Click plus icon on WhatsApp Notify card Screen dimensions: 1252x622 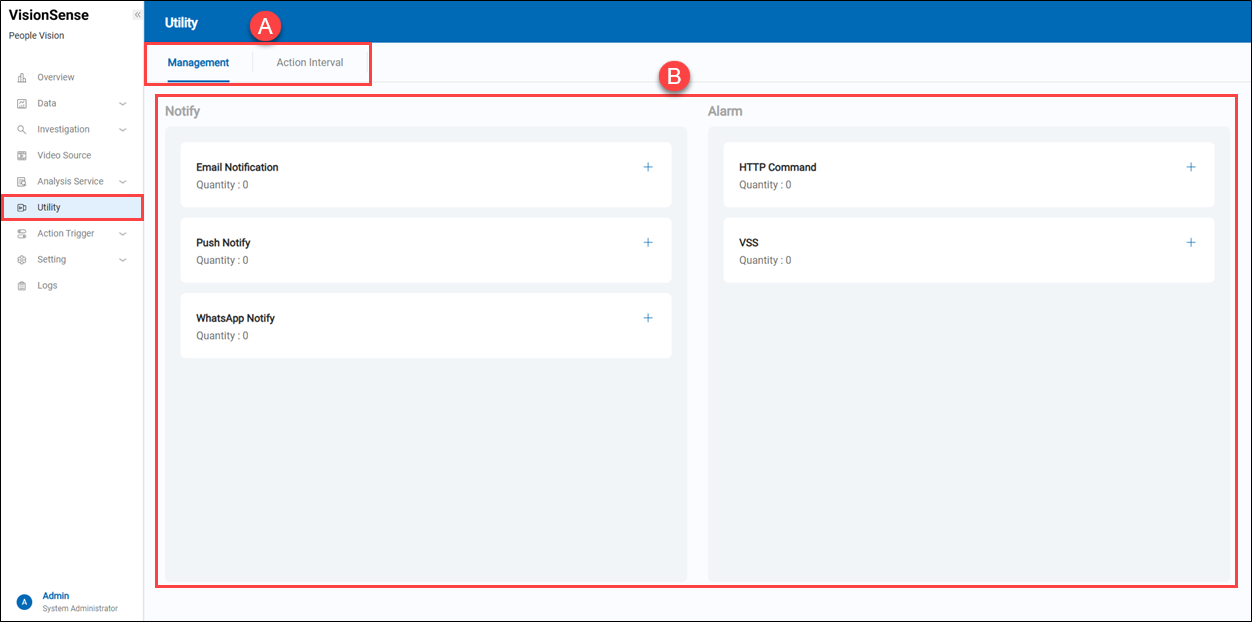tap(648, 318)
